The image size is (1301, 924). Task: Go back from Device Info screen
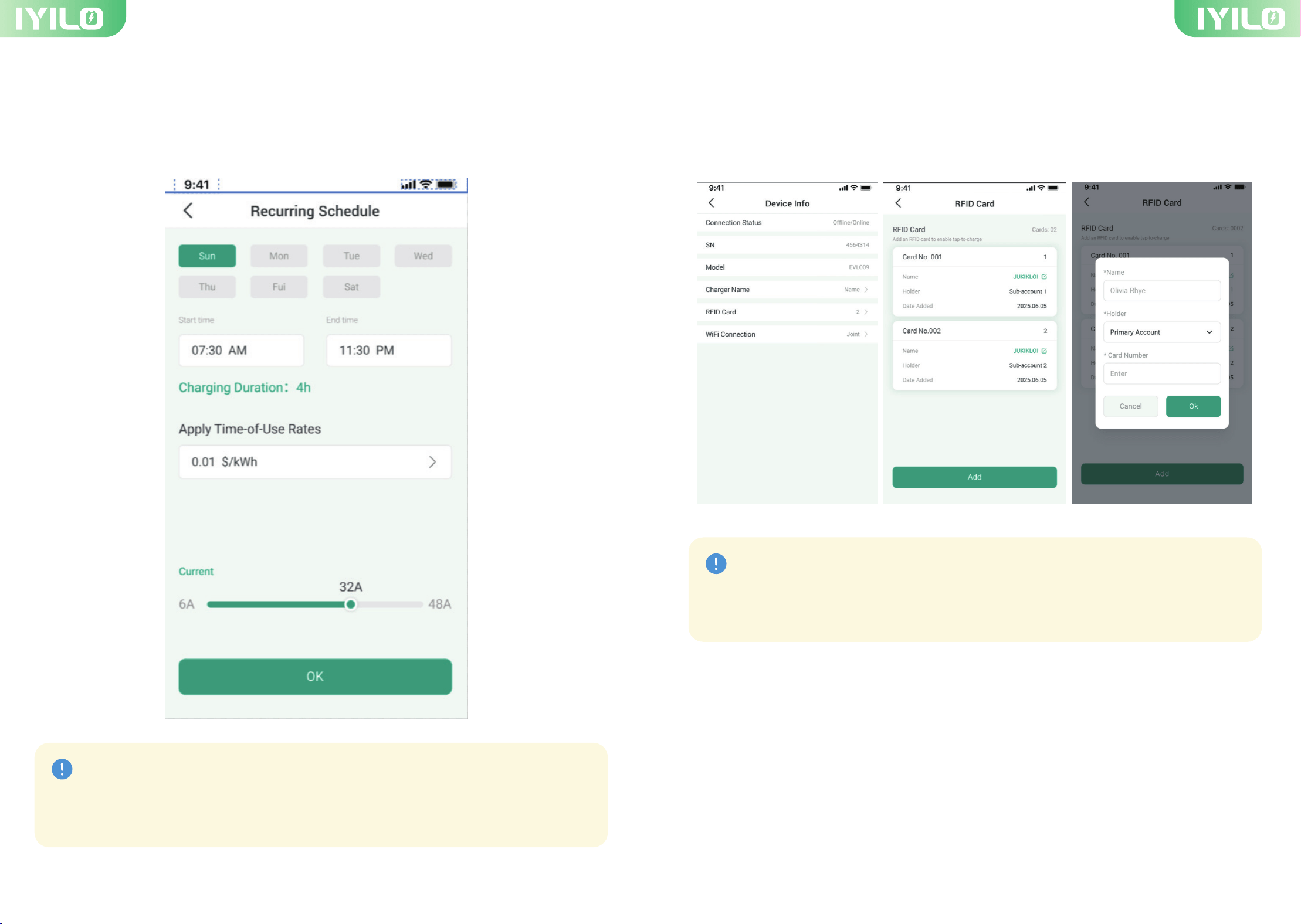click(x=712, y=203)
